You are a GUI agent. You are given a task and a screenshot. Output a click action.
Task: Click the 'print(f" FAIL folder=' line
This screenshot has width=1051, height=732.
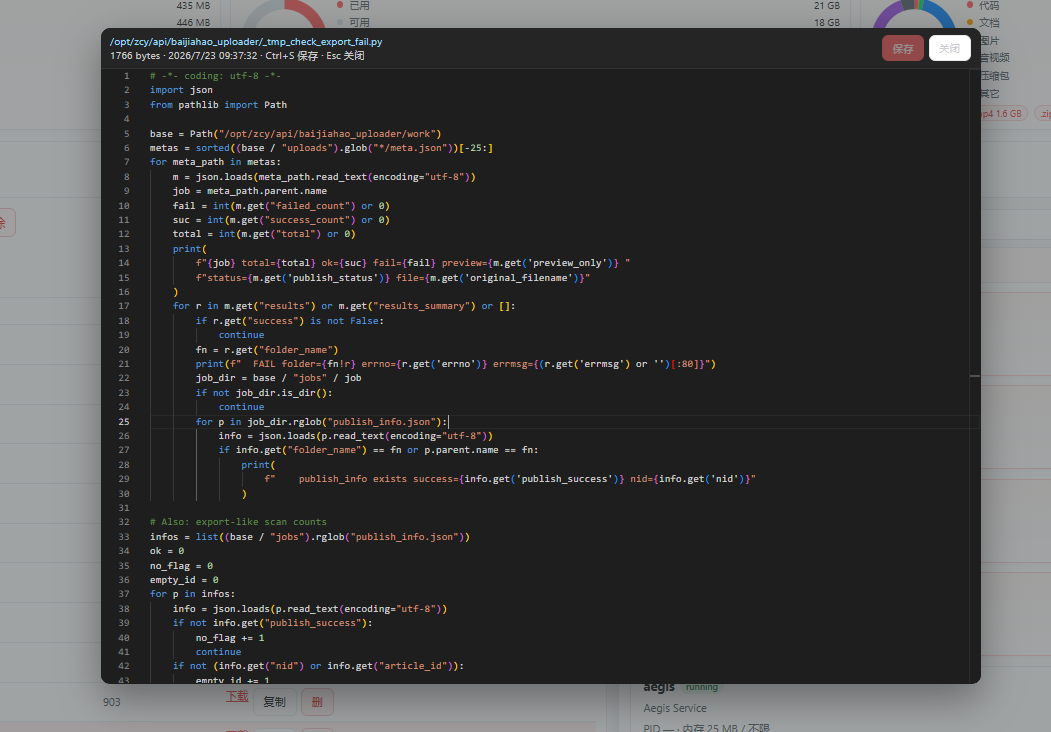(x=456, y=364)
